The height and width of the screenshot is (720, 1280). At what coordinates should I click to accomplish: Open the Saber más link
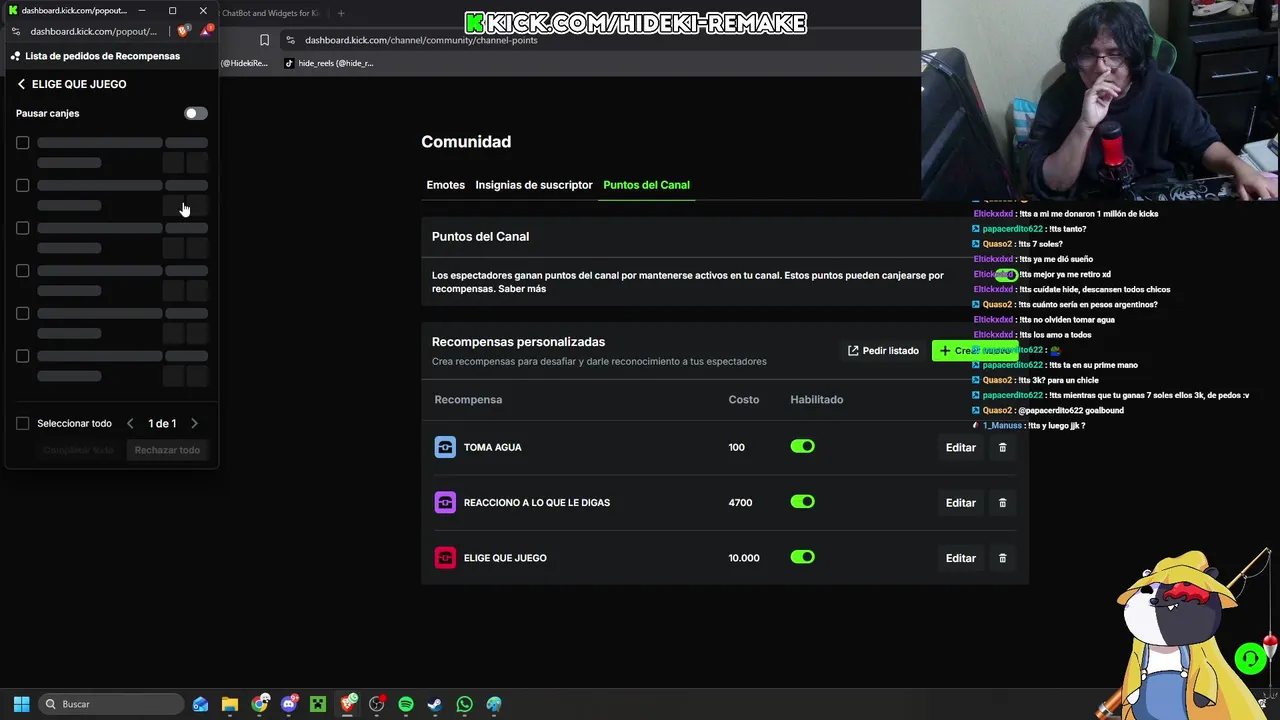[522, 289]
